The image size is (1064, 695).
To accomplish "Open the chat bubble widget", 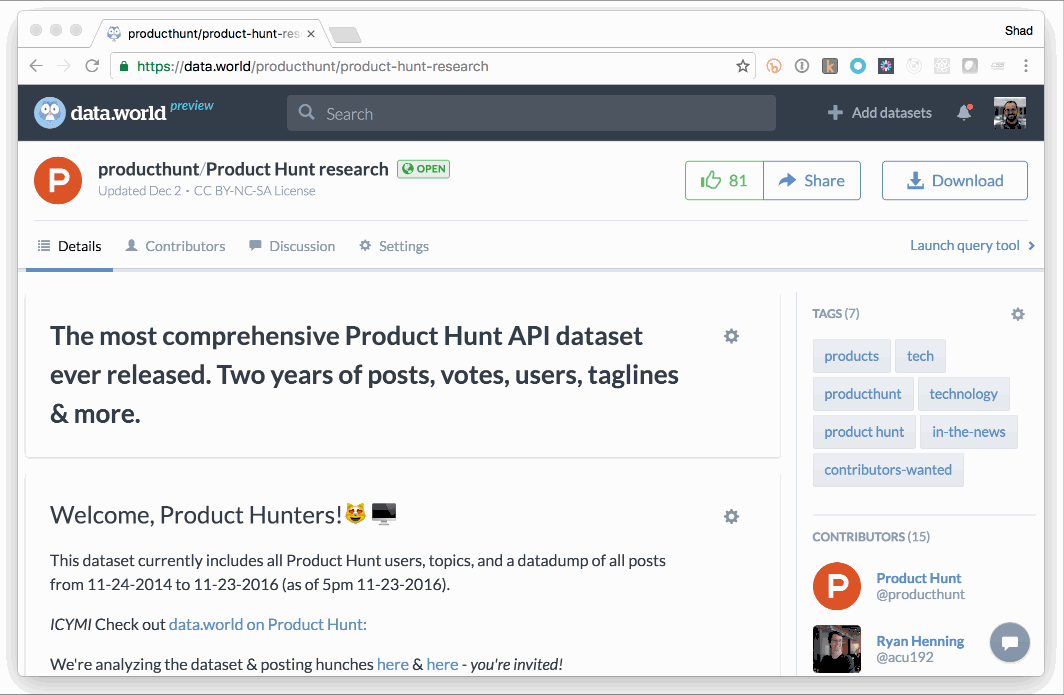I will click(1010, 642).
